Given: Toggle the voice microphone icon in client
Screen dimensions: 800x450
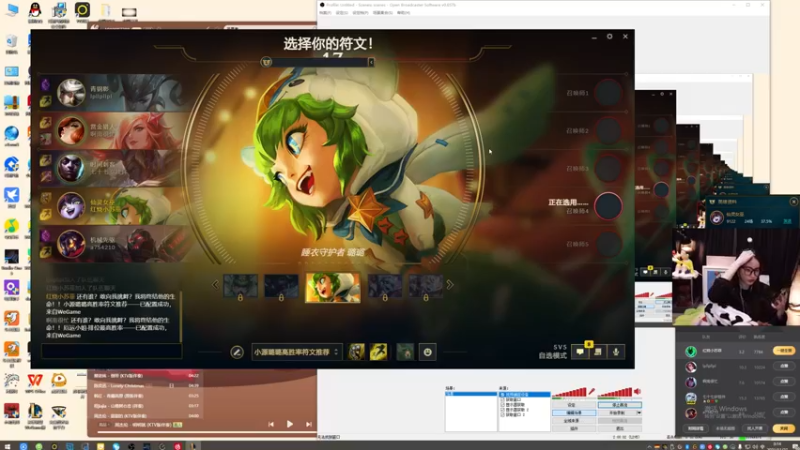Looking at the screenshot, I should 616,352.
